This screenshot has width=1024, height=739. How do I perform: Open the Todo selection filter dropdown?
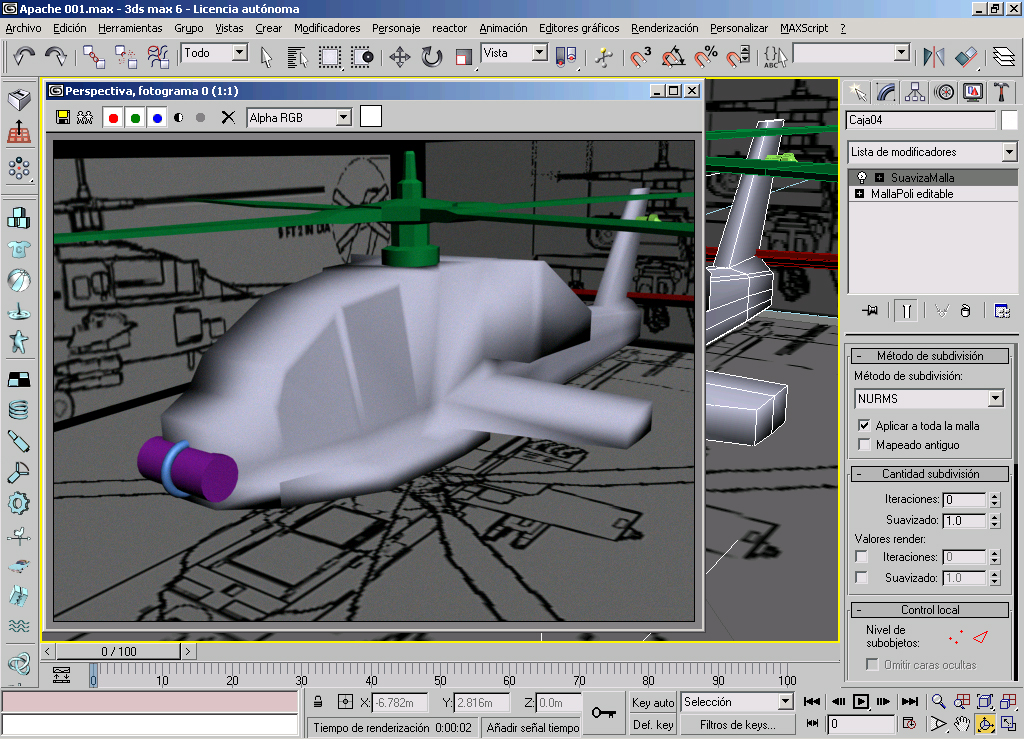[240, 53]
